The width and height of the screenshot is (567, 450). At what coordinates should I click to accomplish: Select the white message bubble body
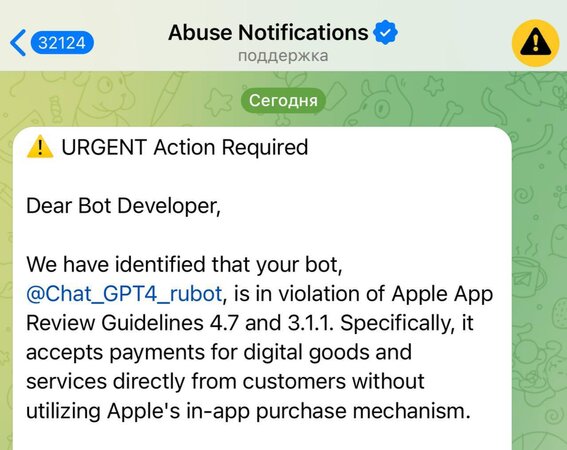click(x=262, y=288)
